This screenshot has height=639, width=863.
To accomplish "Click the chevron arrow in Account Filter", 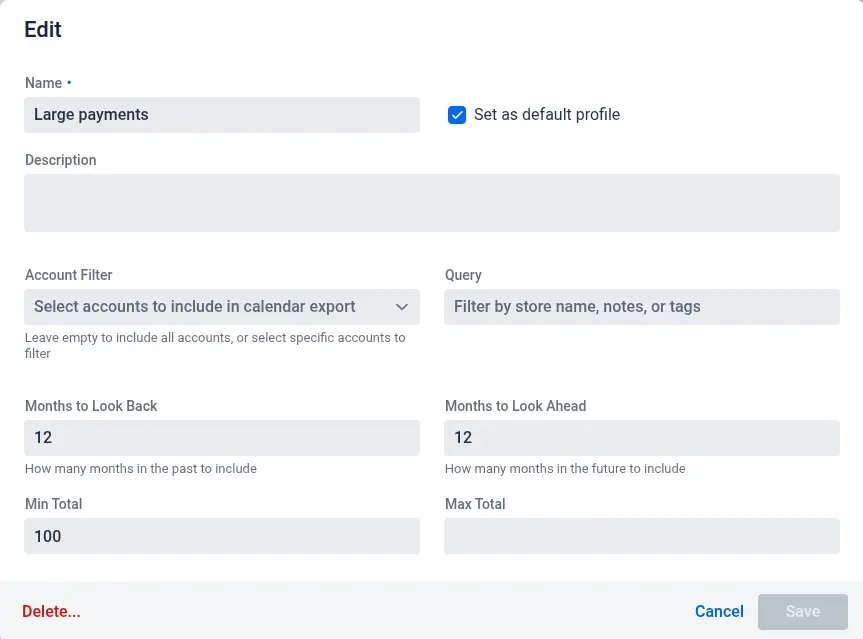I will (402, 307).
